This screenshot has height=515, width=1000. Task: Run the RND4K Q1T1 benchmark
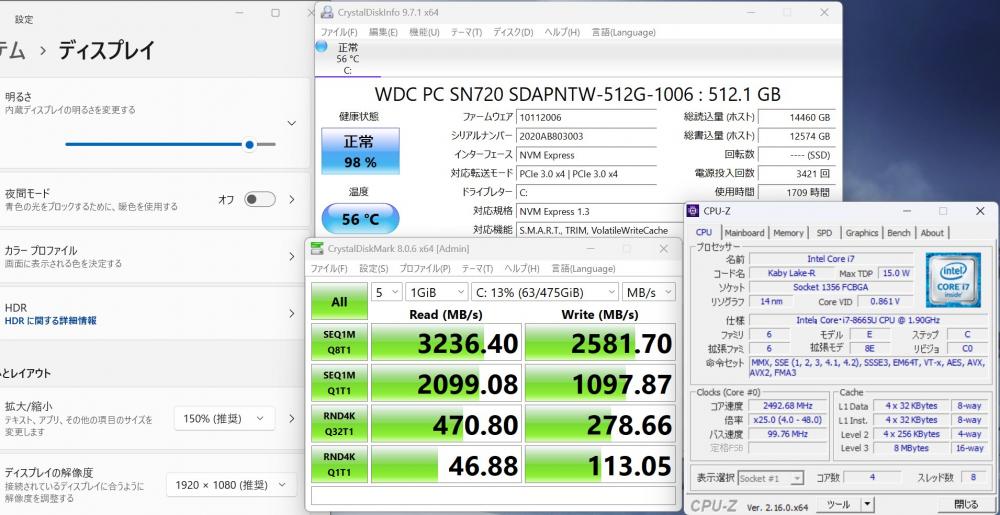coord(339,464)
